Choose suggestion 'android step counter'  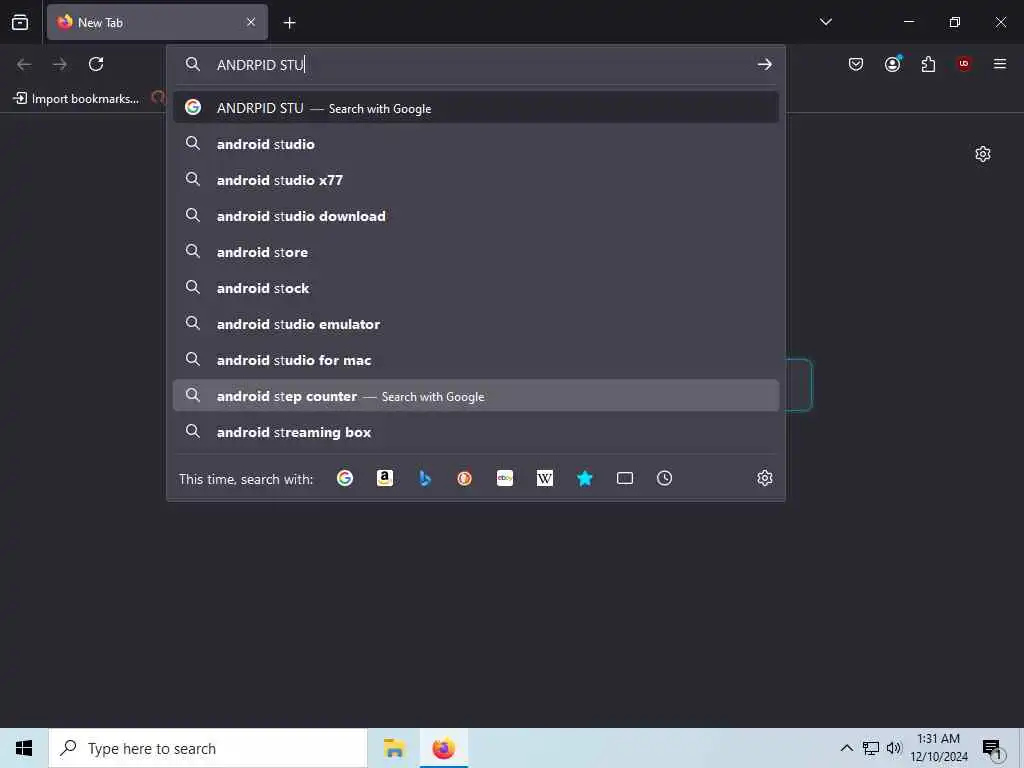pyautogui.click(x=475, y=396)
